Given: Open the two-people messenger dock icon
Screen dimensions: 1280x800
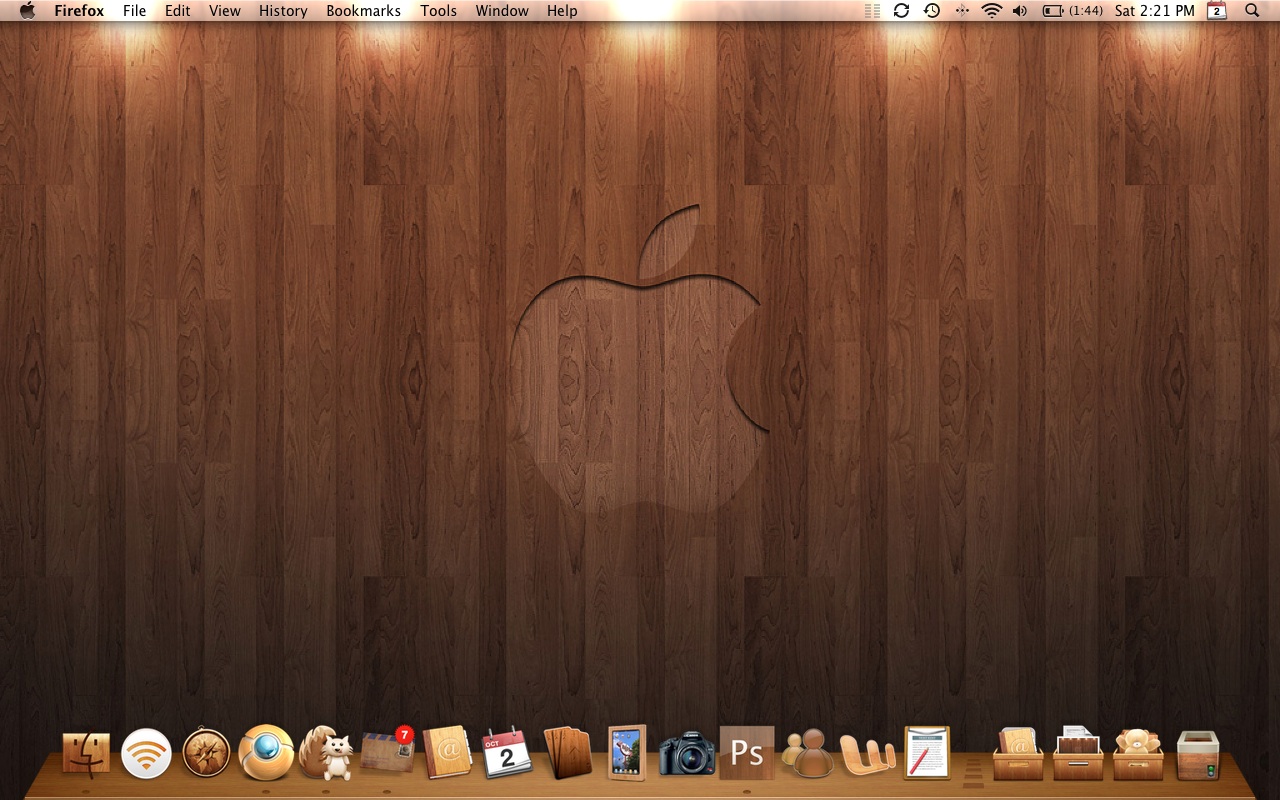Looking at the screenshot, I should point(808,753).
